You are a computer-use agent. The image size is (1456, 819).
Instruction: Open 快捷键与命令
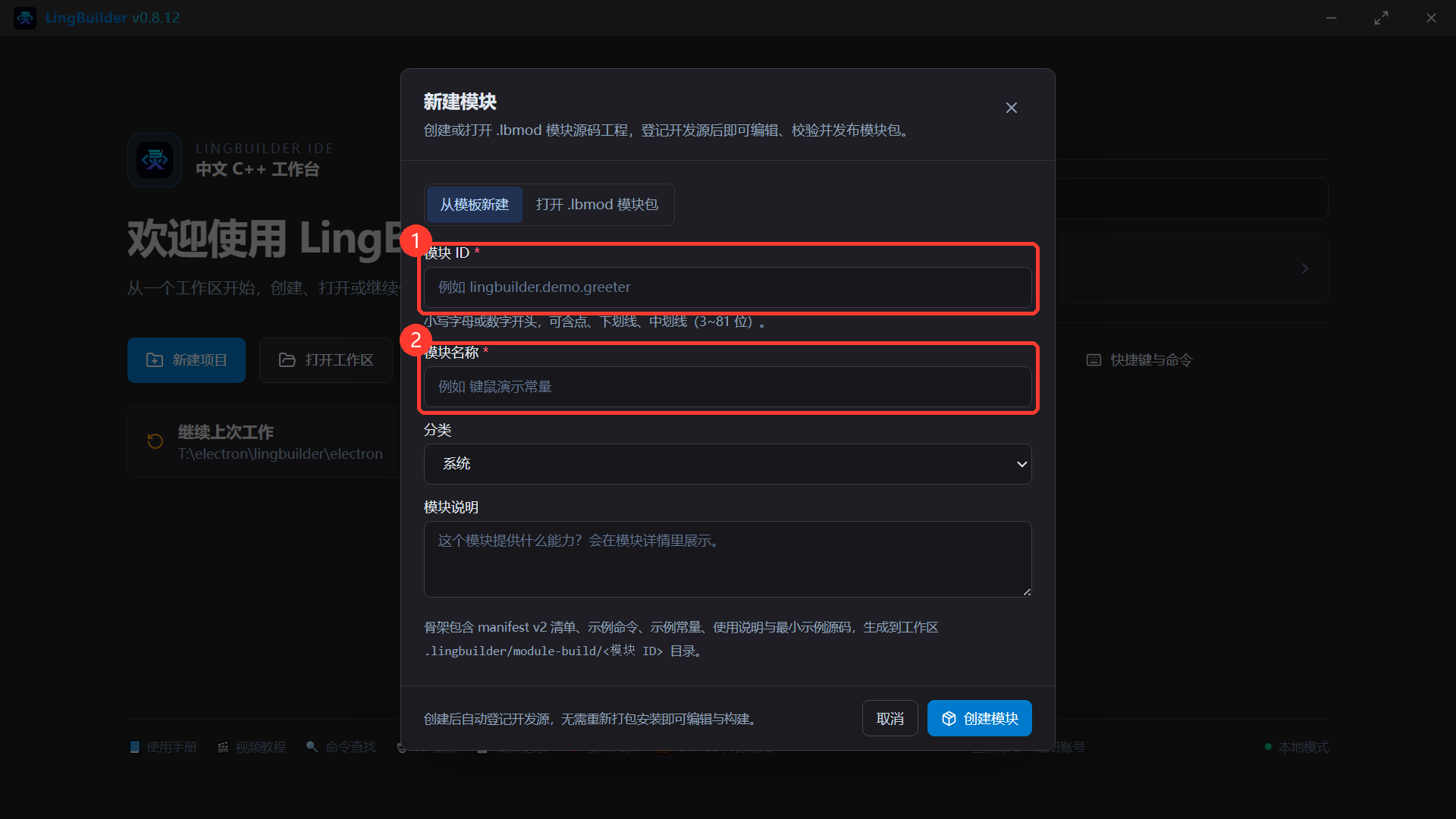pos(1139,360)
